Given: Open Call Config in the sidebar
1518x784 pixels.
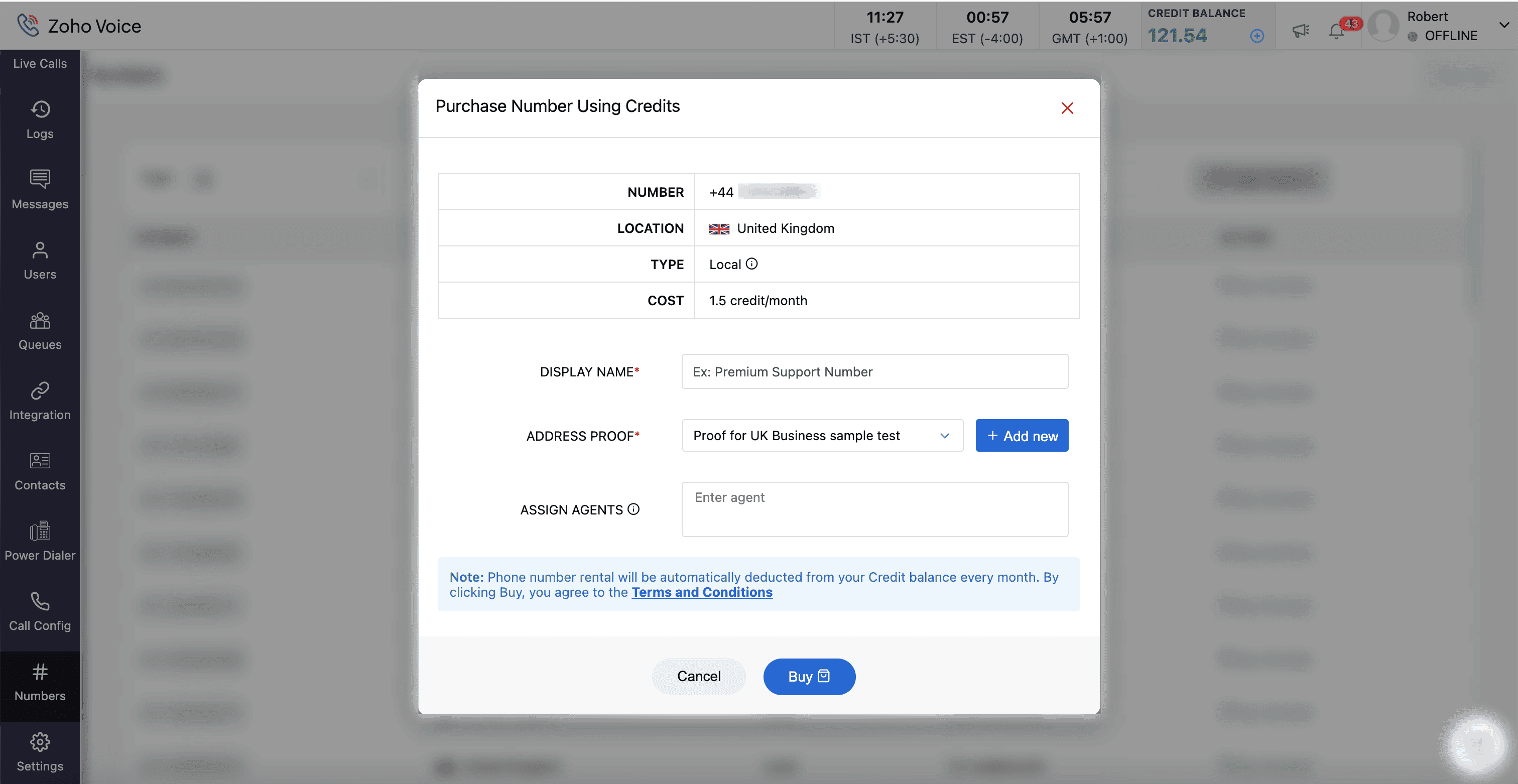Looking at the screenshot, I should [x=40, y=611].
